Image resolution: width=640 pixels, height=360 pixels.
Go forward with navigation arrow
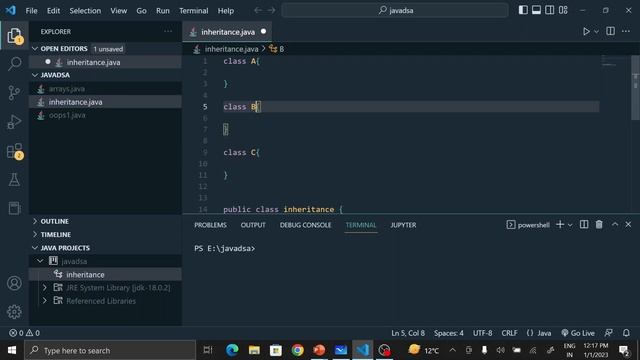[x=271, y=10]
